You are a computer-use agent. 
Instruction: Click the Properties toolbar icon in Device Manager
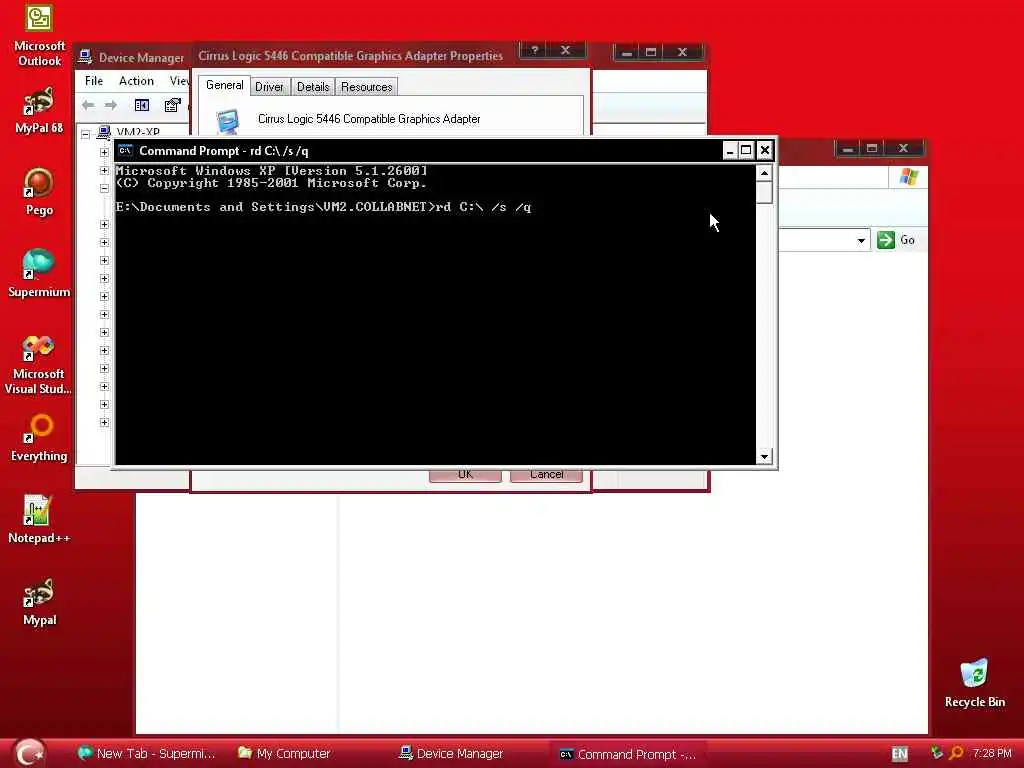tap(172, 105)
